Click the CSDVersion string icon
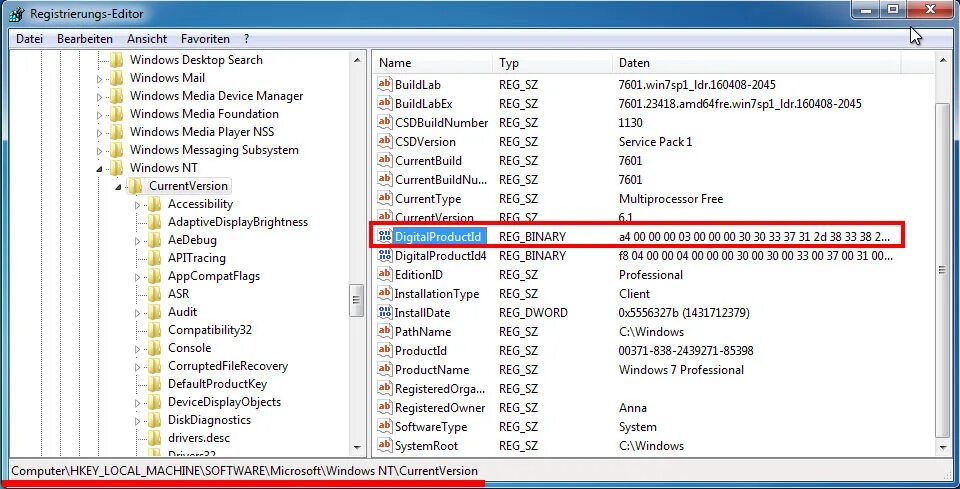This screenshot has width=960, height=489. click(384, 141)
